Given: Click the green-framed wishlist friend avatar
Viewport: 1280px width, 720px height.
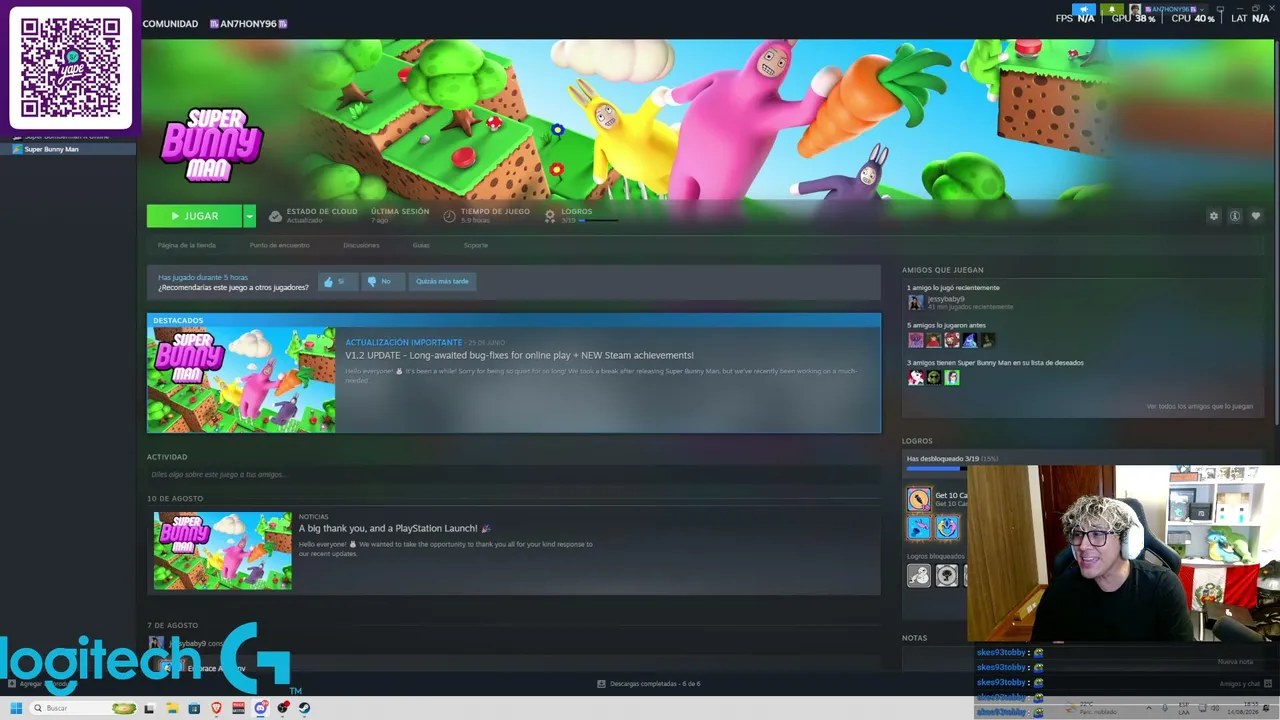Looking at the screenshot, I should 951,378.
